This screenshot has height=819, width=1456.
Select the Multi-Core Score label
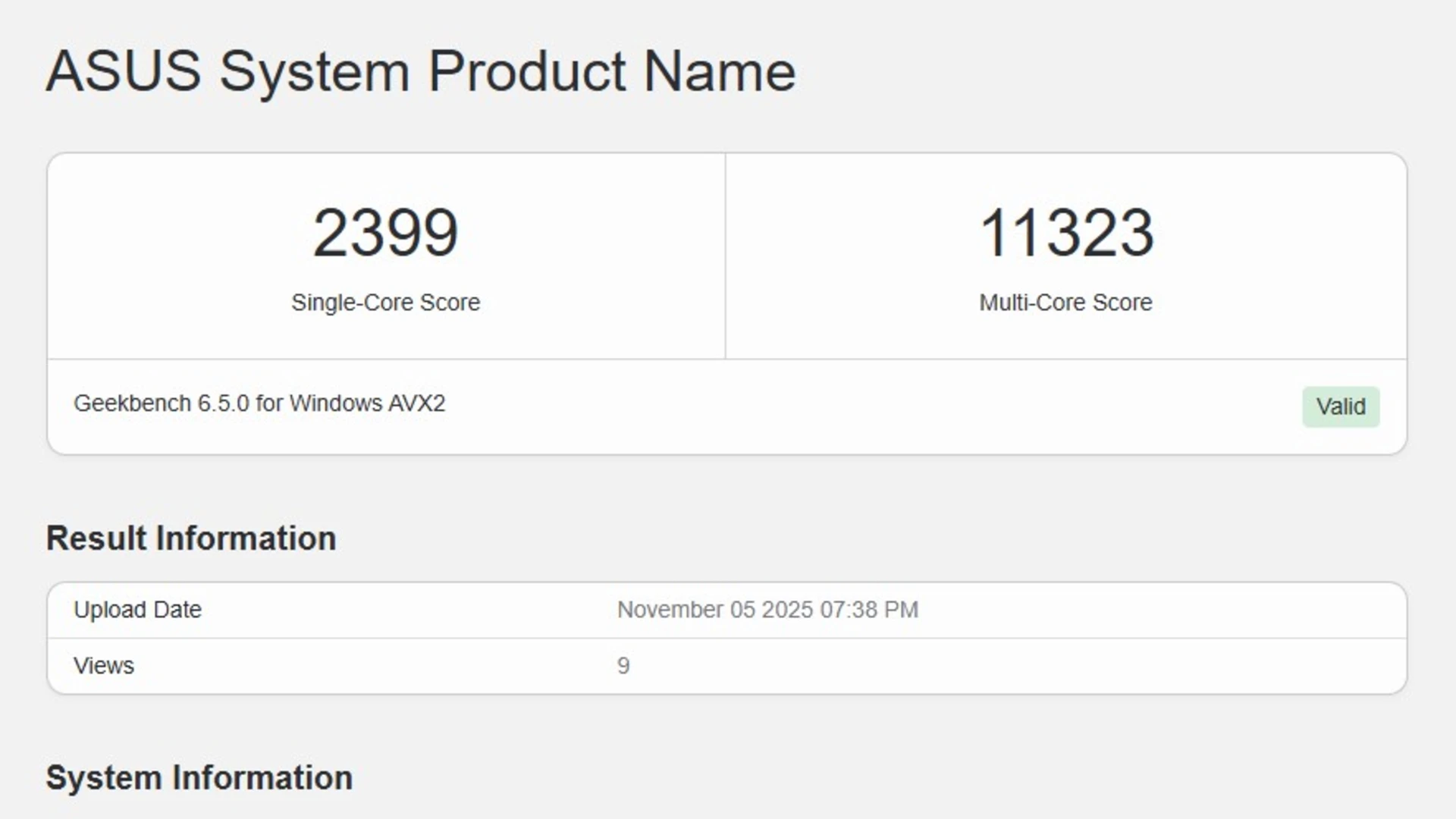(x=1065, y=303)
